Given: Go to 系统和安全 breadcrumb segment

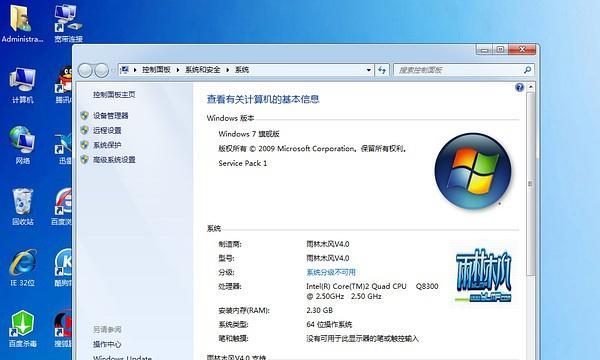Looking at the screenshot, I should click(202, 70).
